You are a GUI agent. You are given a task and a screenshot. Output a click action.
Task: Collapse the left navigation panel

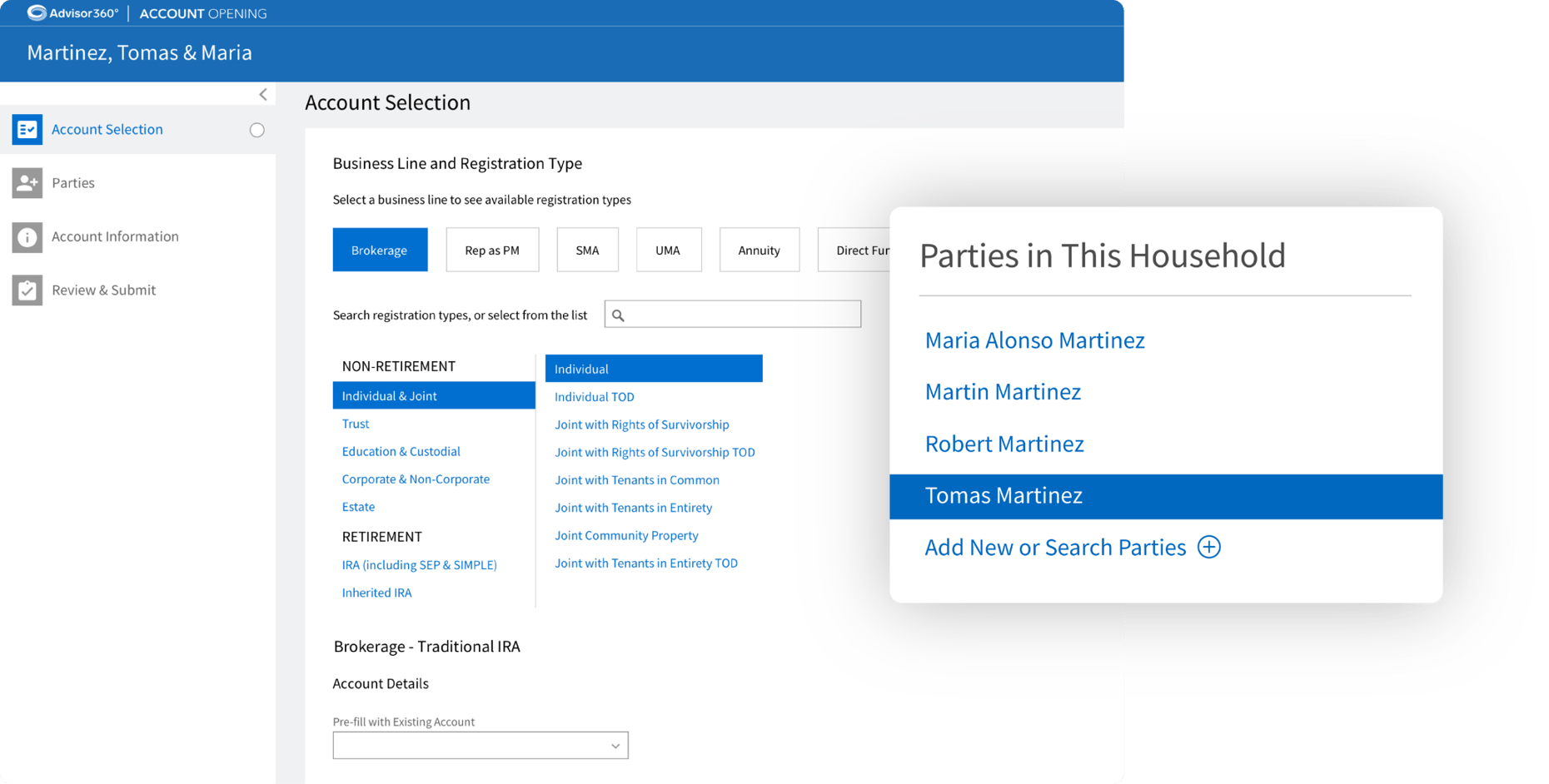tap(263, 94)
